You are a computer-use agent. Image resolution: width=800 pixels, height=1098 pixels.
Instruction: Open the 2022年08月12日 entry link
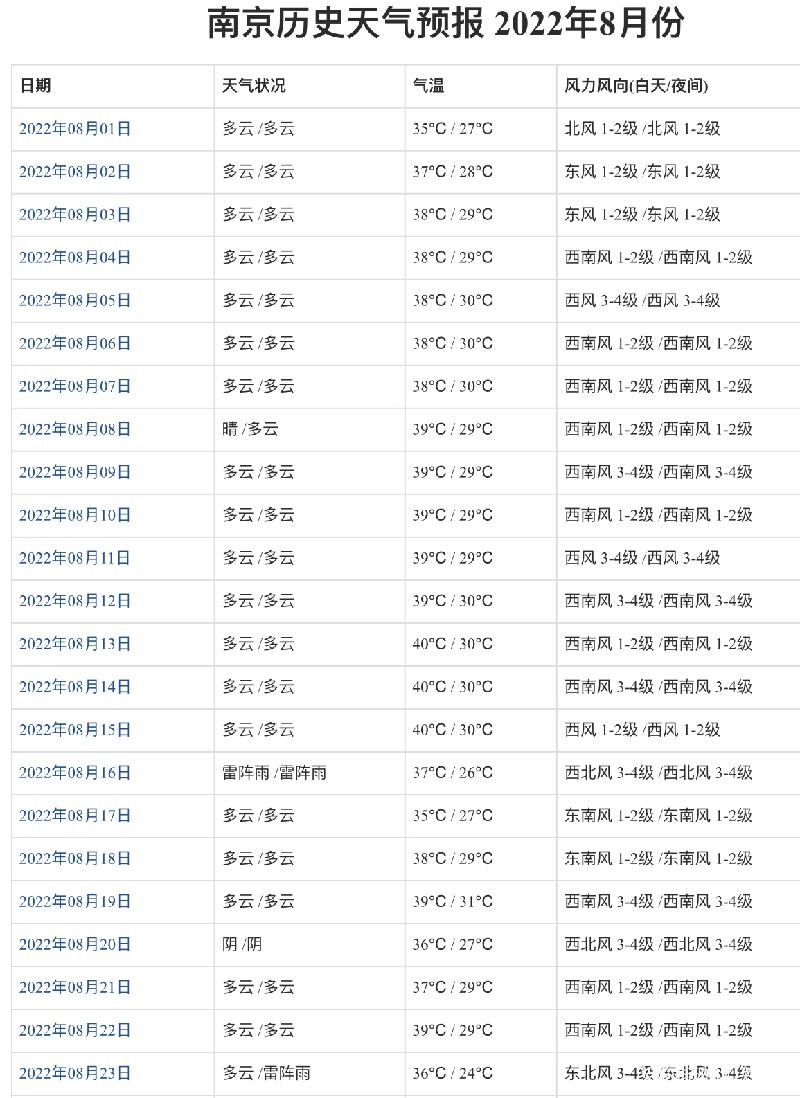point(75,601)
